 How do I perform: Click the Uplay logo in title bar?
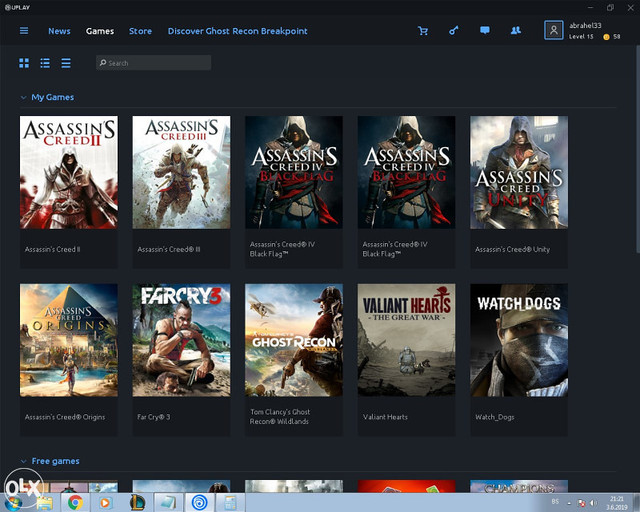(x=17, y=7)
